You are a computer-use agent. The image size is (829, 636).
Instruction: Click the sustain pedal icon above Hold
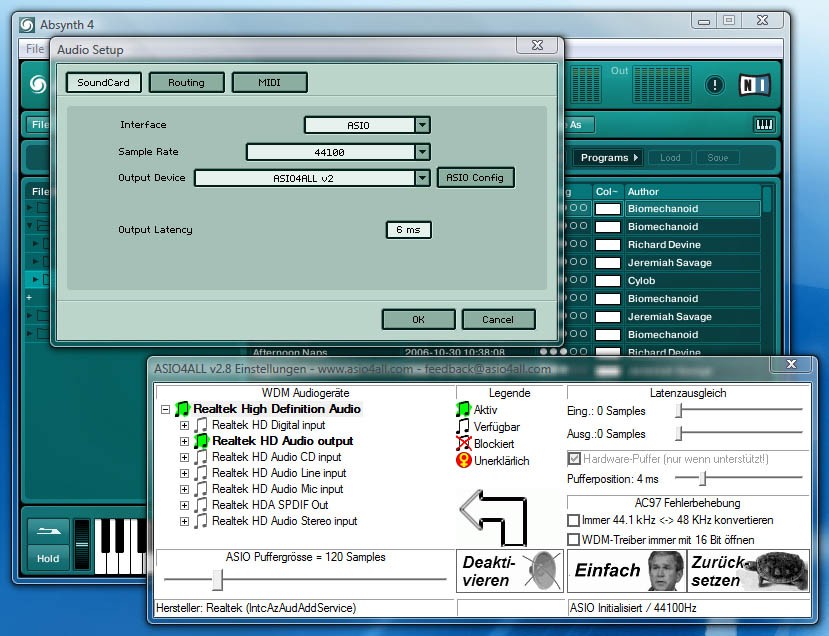click(49, 531)
